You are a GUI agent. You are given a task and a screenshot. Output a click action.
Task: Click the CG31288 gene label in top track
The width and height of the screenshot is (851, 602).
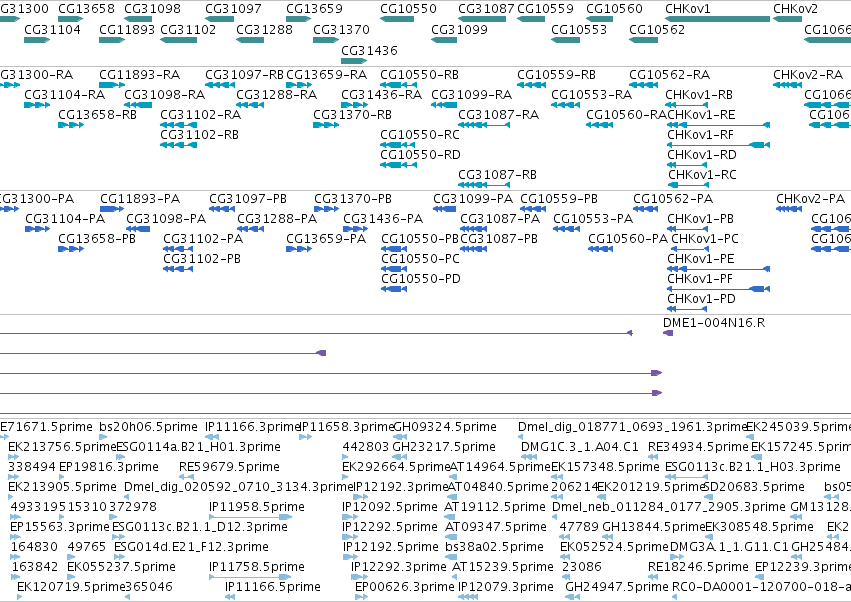264,29
